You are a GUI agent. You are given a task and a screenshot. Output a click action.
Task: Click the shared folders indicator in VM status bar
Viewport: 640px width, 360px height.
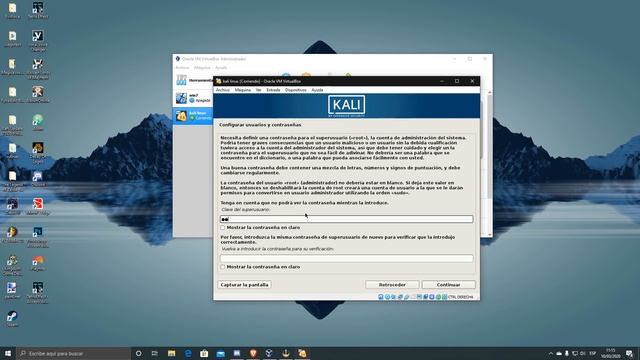point(413,297)
